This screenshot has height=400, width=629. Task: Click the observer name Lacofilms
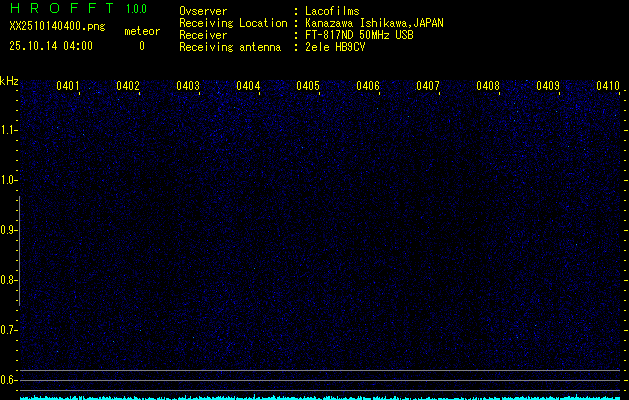pyautogui.click(x=336, y=11)
